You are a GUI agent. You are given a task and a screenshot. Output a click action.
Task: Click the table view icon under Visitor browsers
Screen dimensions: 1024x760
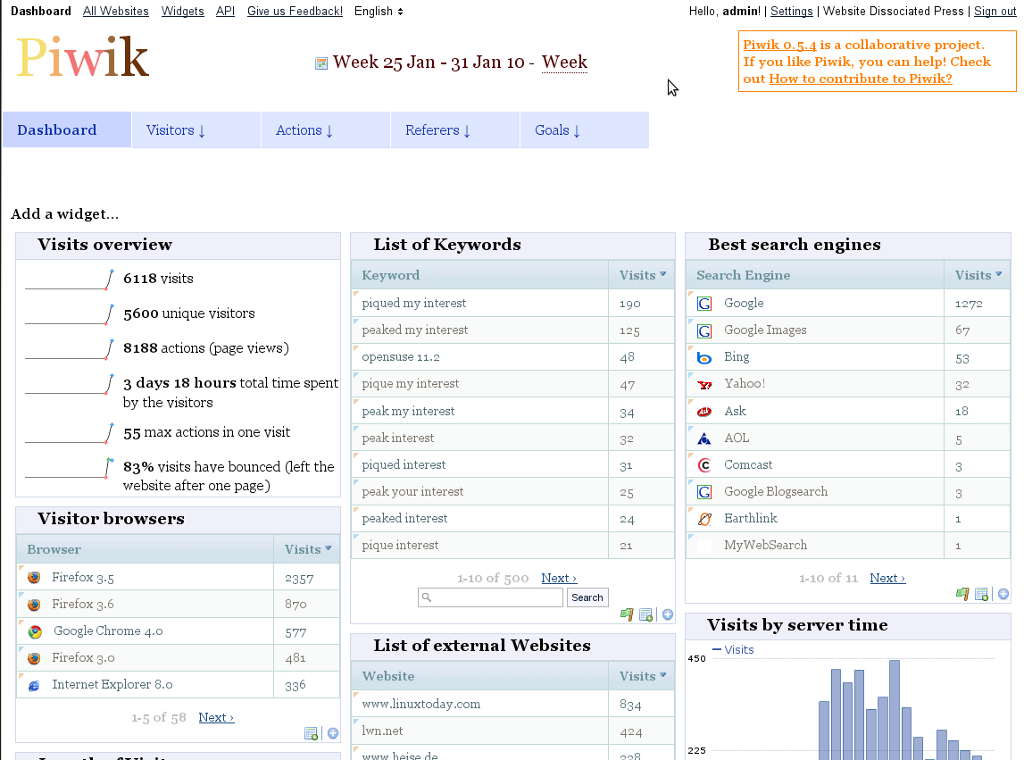click(311, 733)
